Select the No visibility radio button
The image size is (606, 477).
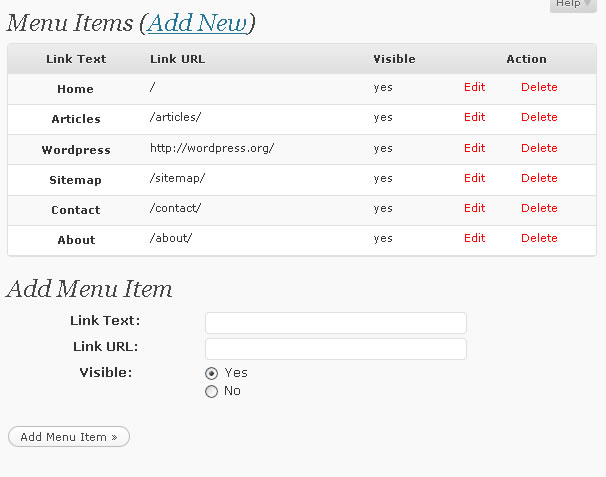pyautogui.click(x=211, y=392)
